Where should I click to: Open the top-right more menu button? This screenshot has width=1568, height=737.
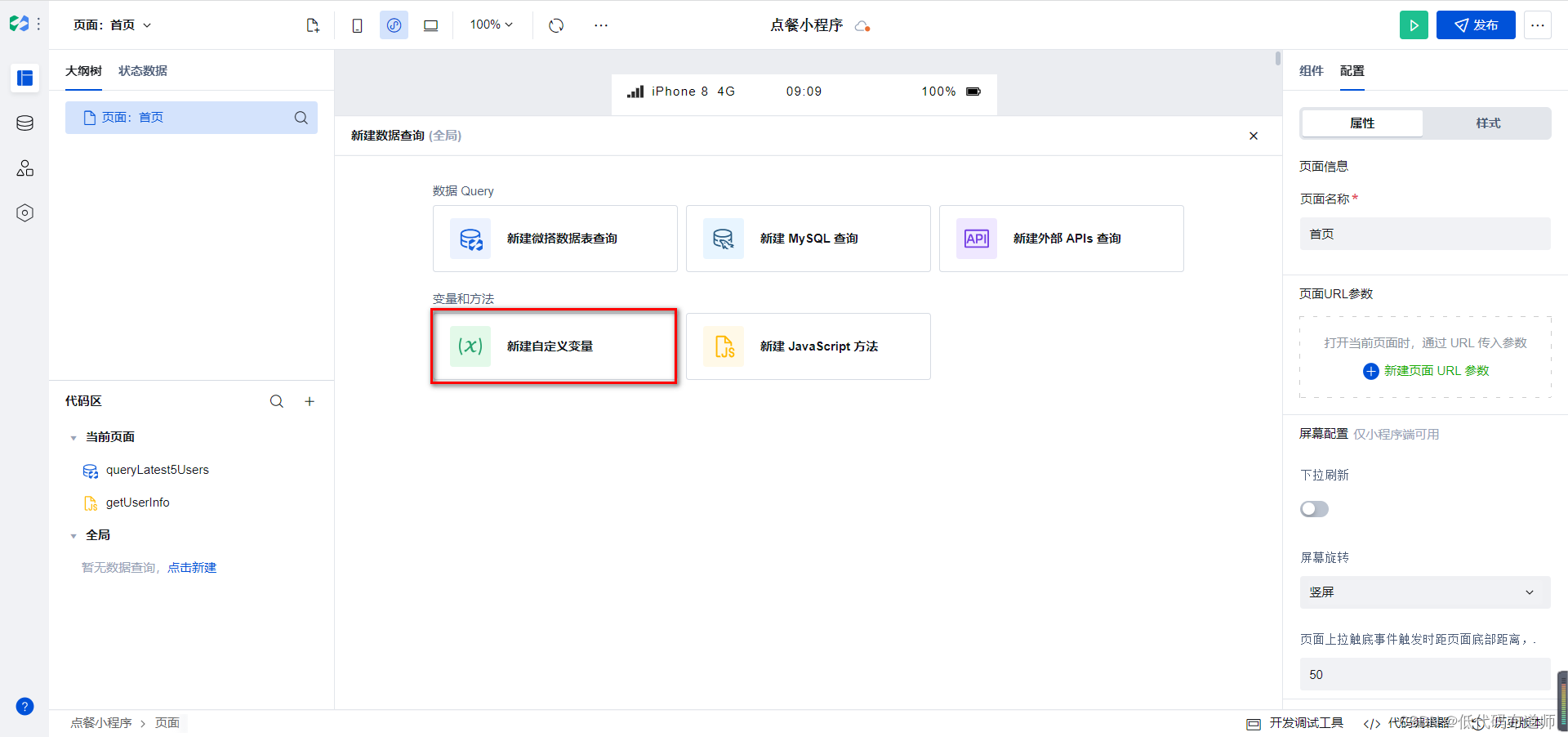pyautogui.click(x=1538, y=25)
